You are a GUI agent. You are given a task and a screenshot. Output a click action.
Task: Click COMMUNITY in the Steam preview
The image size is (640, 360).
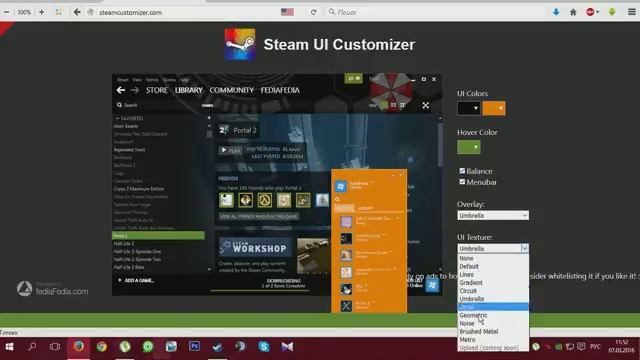pyautogui.click(x=231, y=90)
